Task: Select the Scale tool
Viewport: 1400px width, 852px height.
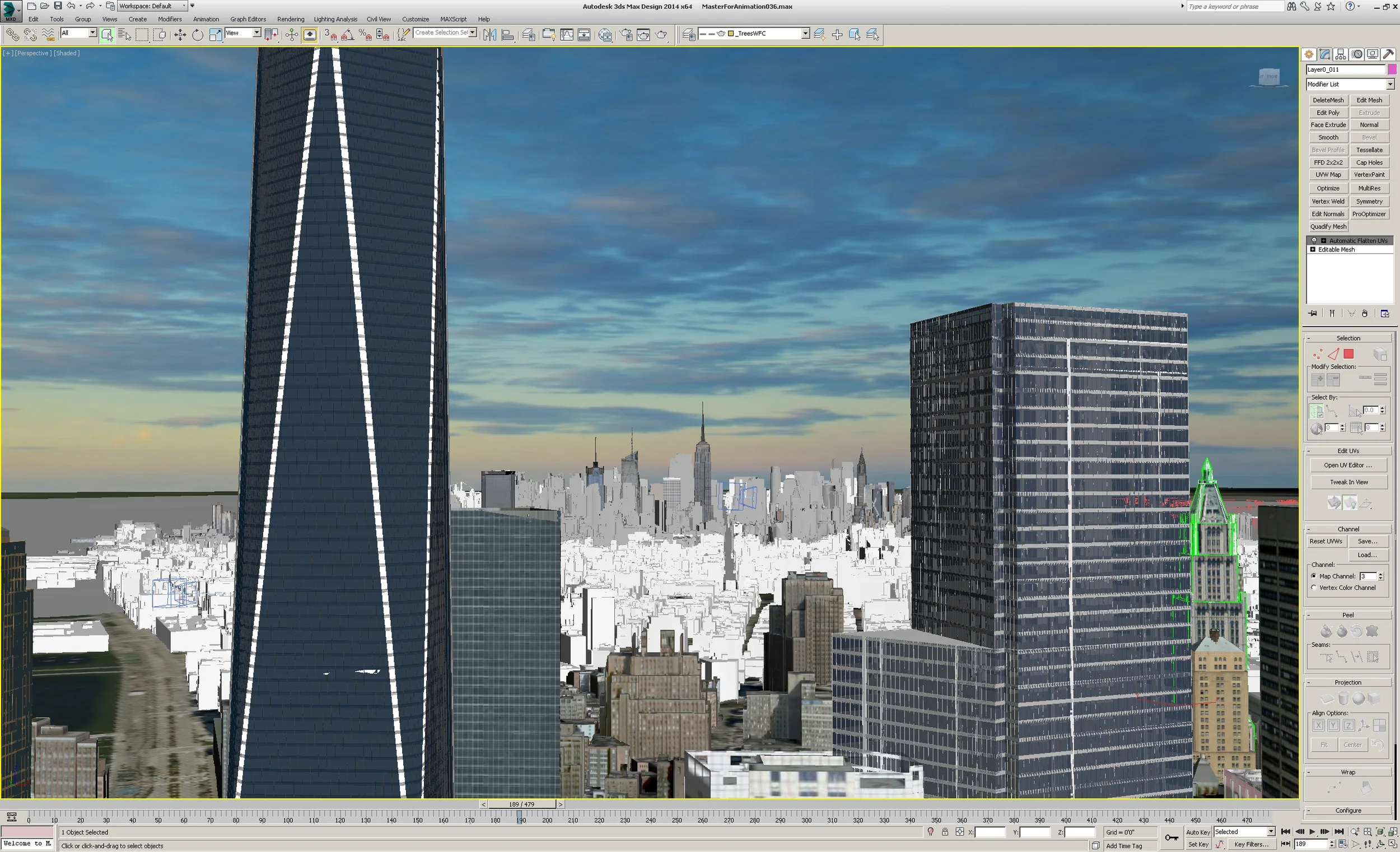Action: click(x=216, y=35)
